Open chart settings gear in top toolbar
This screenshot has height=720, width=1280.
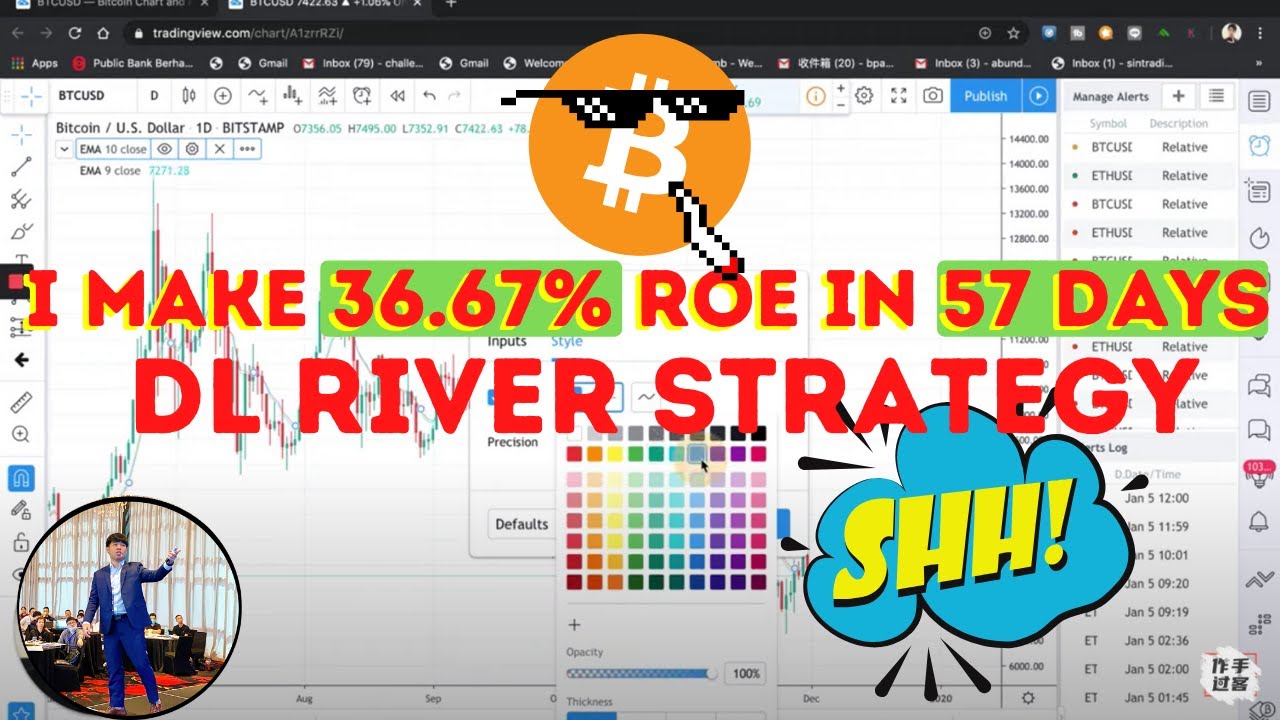(x=864, y=96)
